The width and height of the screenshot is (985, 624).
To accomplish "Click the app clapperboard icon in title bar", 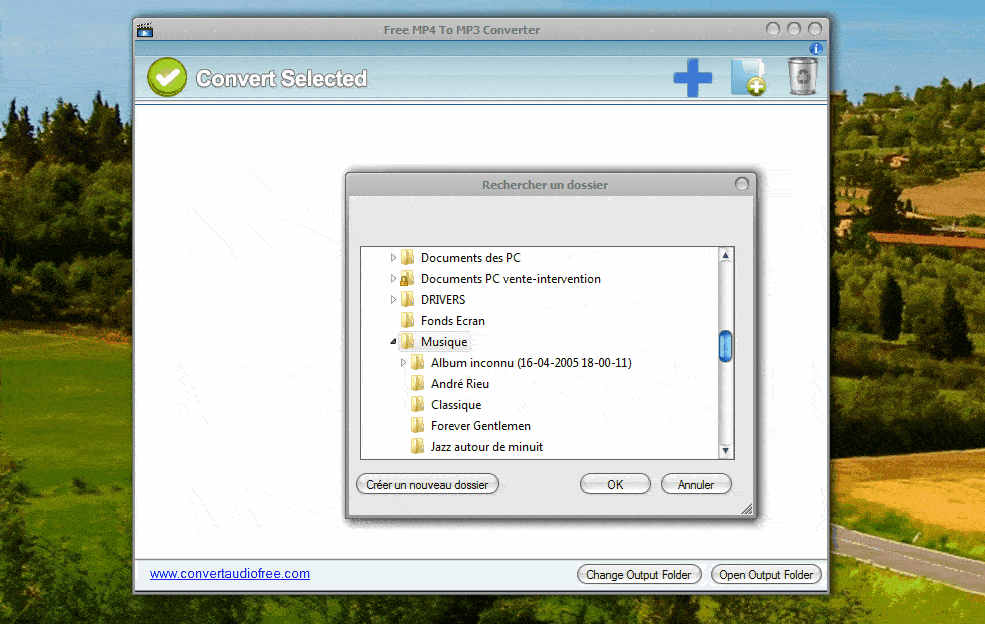I will coord(145,30).
